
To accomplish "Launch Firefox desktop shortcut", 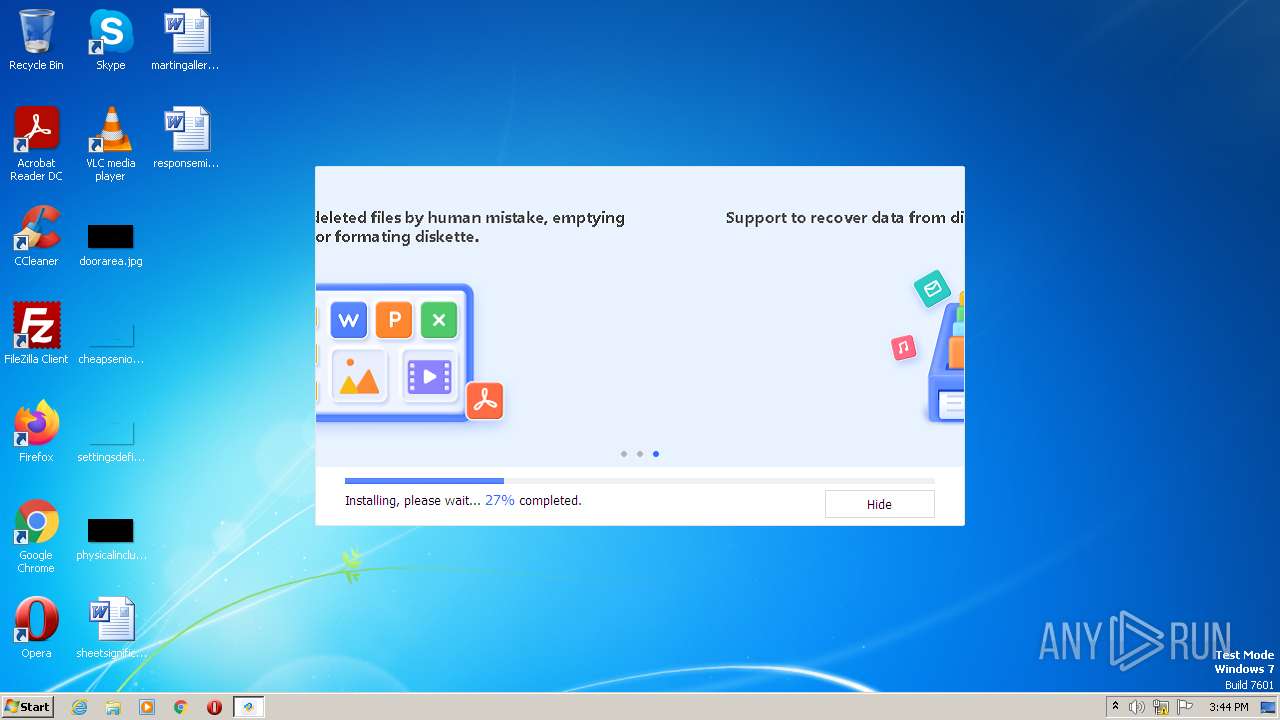I will [36, 432].
